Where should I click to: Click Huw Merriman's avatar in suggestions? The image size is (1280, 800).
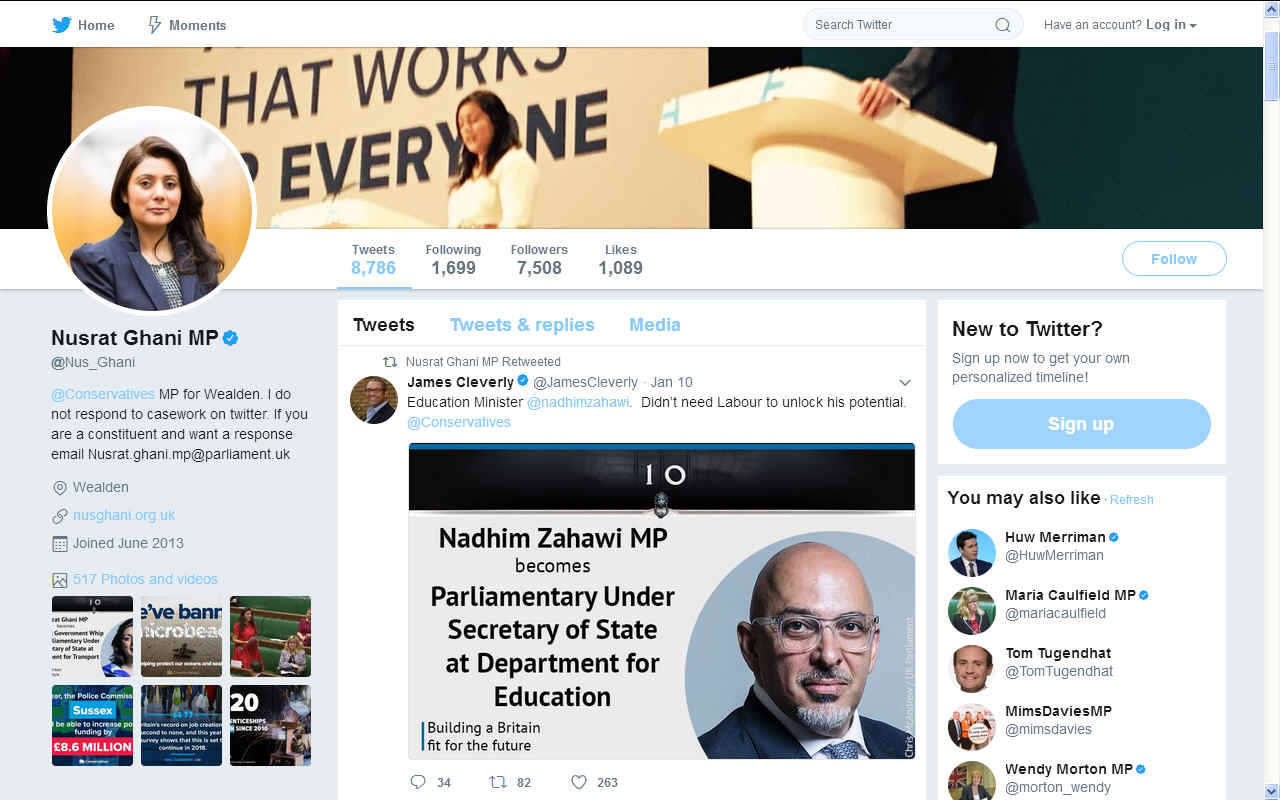[x=971, y=553]
